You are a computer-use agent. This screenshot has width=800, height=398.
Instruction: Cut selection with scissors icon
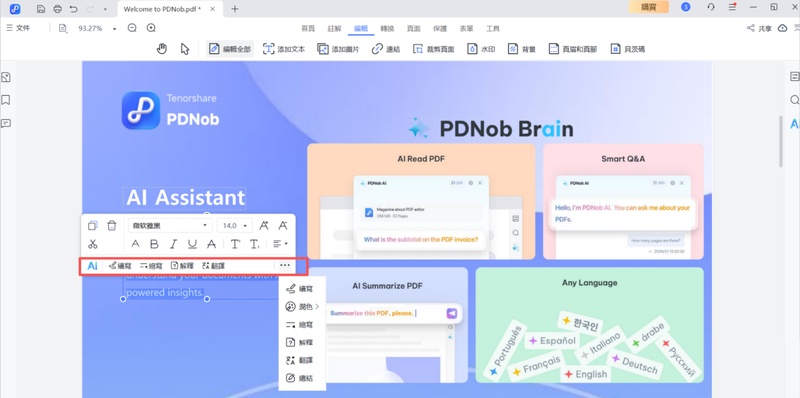(92, 244)
